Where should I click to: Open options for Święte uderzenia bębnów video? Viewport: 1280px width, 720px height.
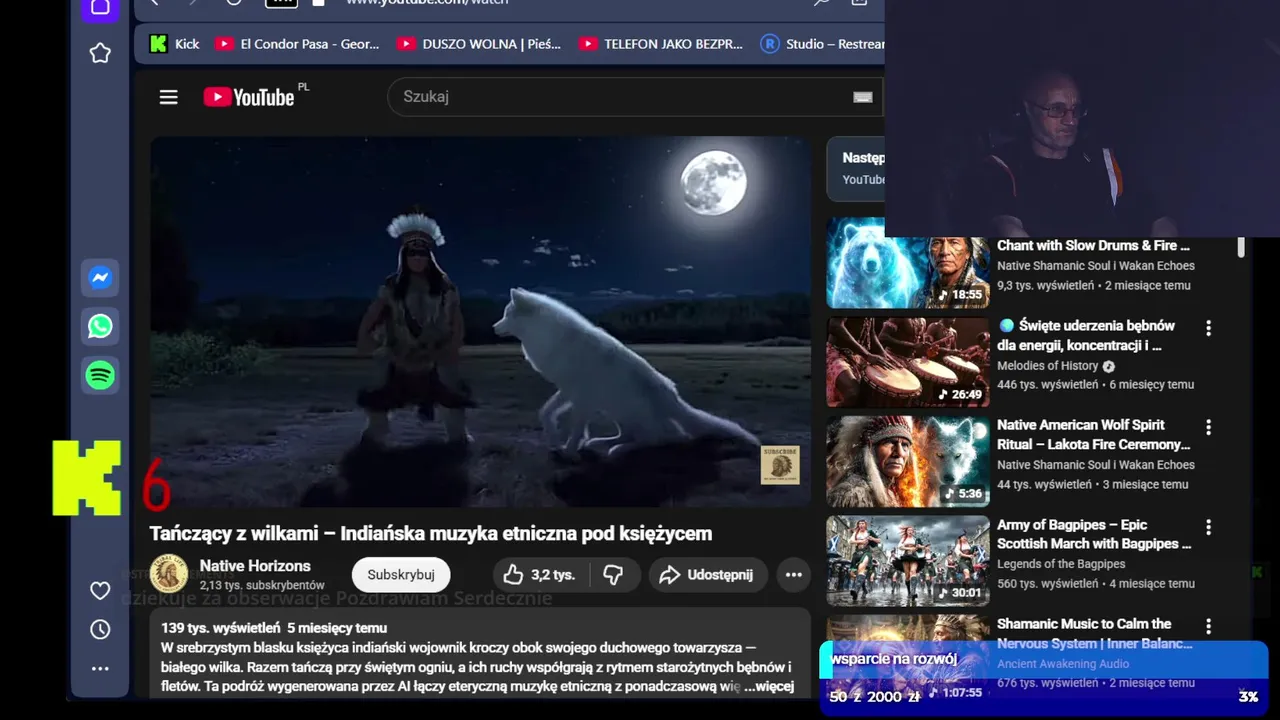click(1208, 328)
